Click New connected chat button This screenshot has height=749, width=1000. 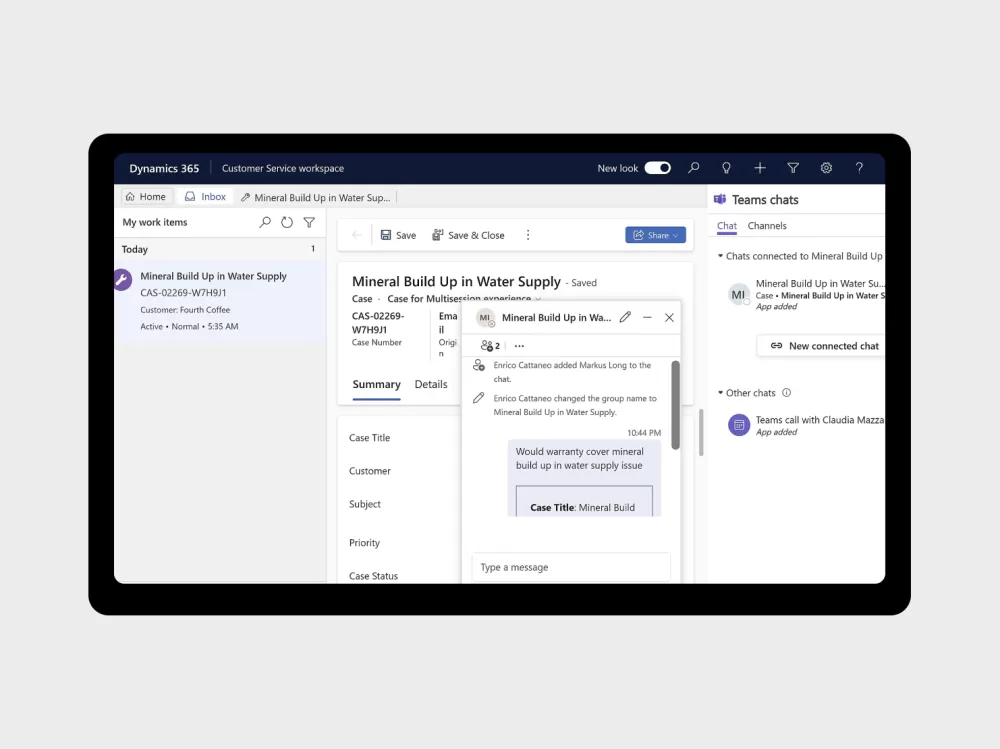[x=823, y=346]
